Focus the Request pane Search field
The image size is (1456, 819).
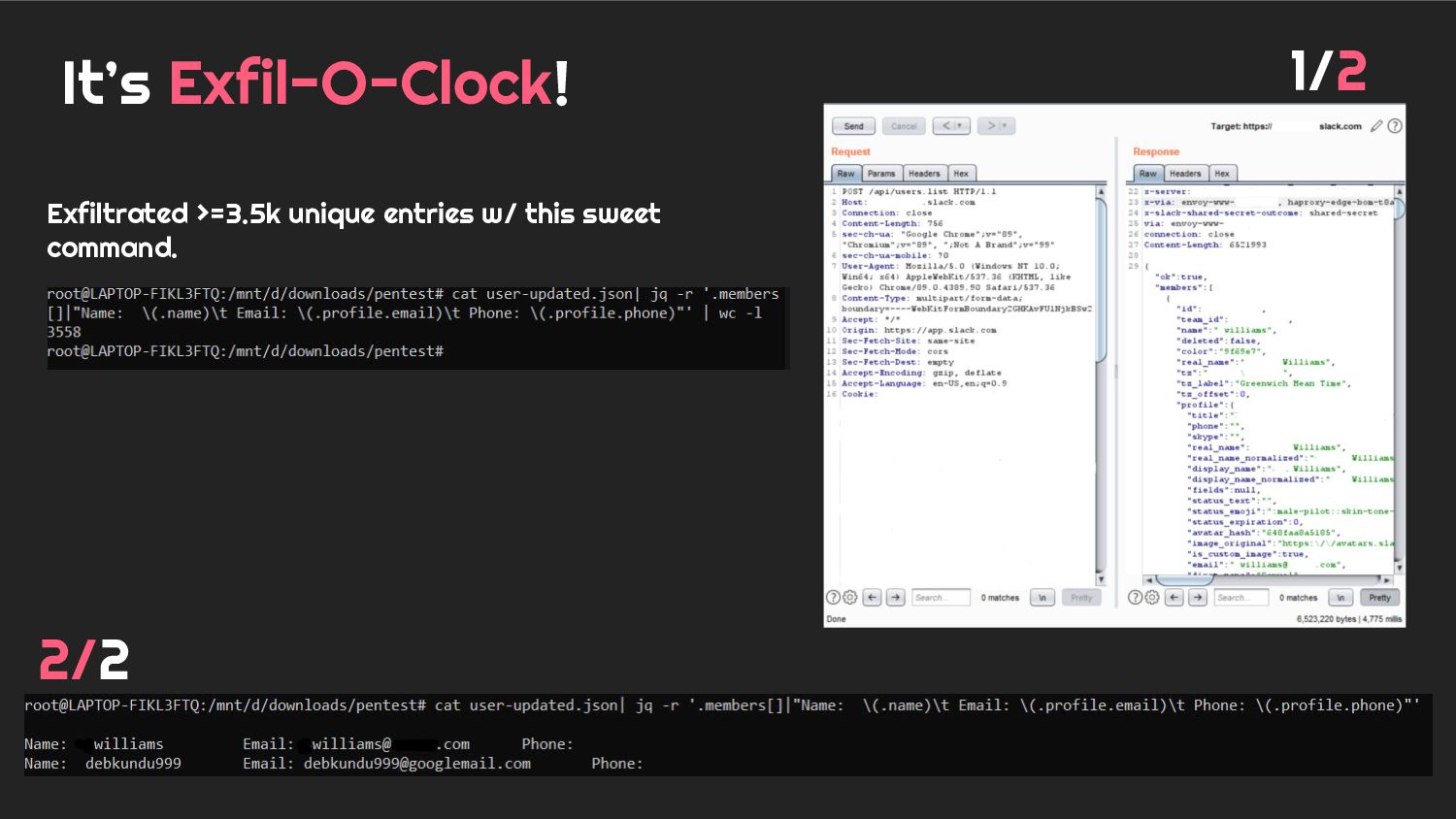tap(941, 598)
